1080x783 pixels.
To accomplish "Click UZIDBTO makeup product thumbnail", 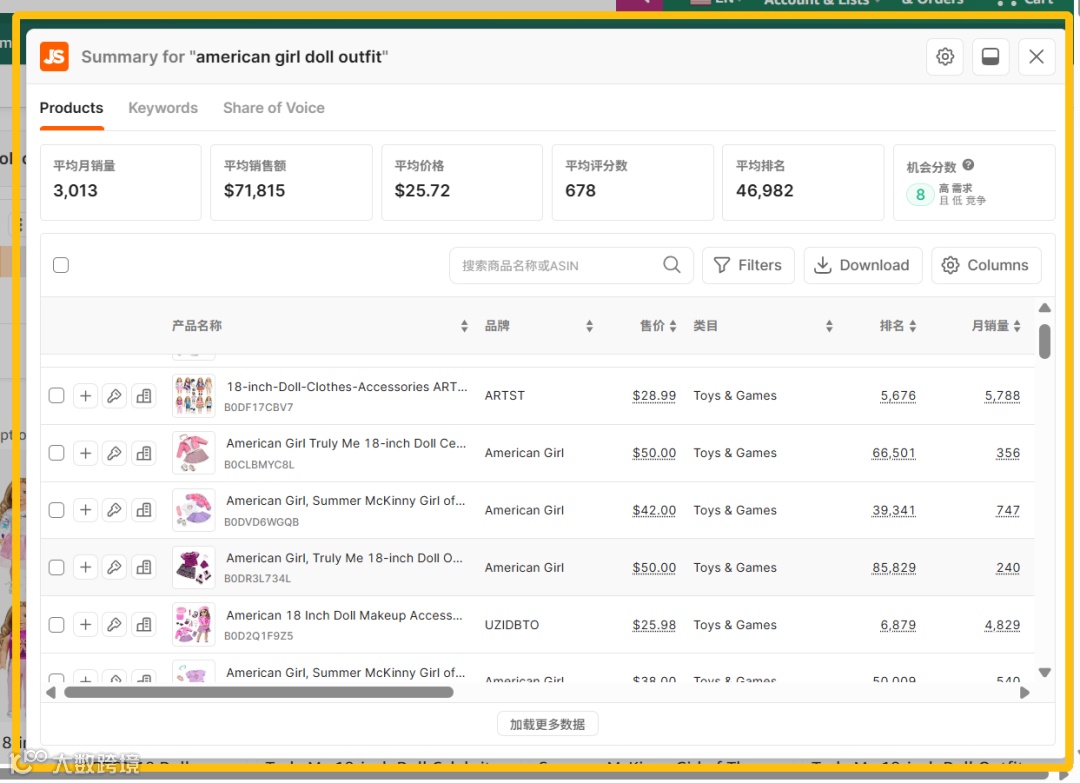I will [194, 625].
